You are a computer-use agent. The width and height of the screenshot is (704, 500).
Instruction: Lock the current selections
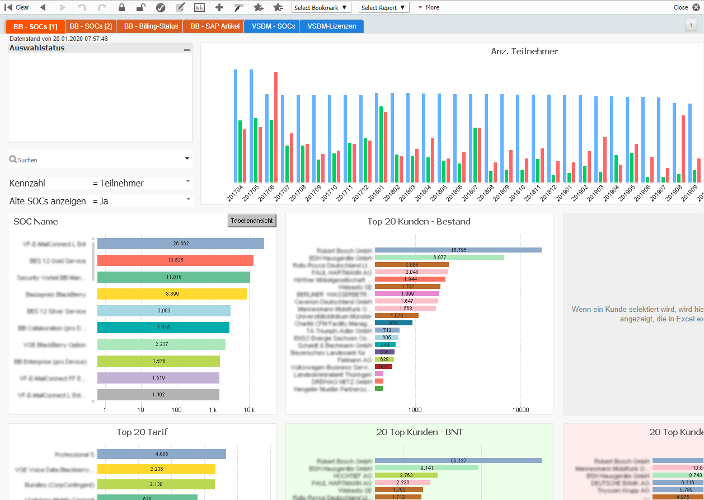pos(121,7)
